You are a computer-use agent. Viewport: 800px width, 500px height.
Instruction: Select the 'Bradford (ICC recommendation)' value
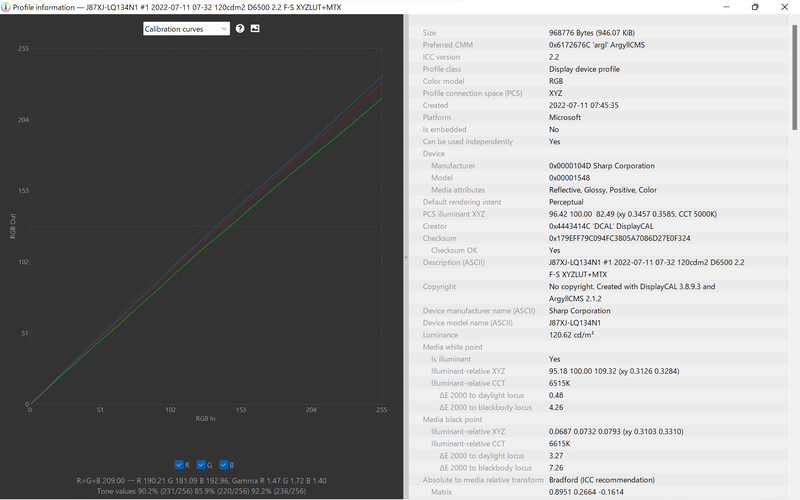(x=602, y=480)
